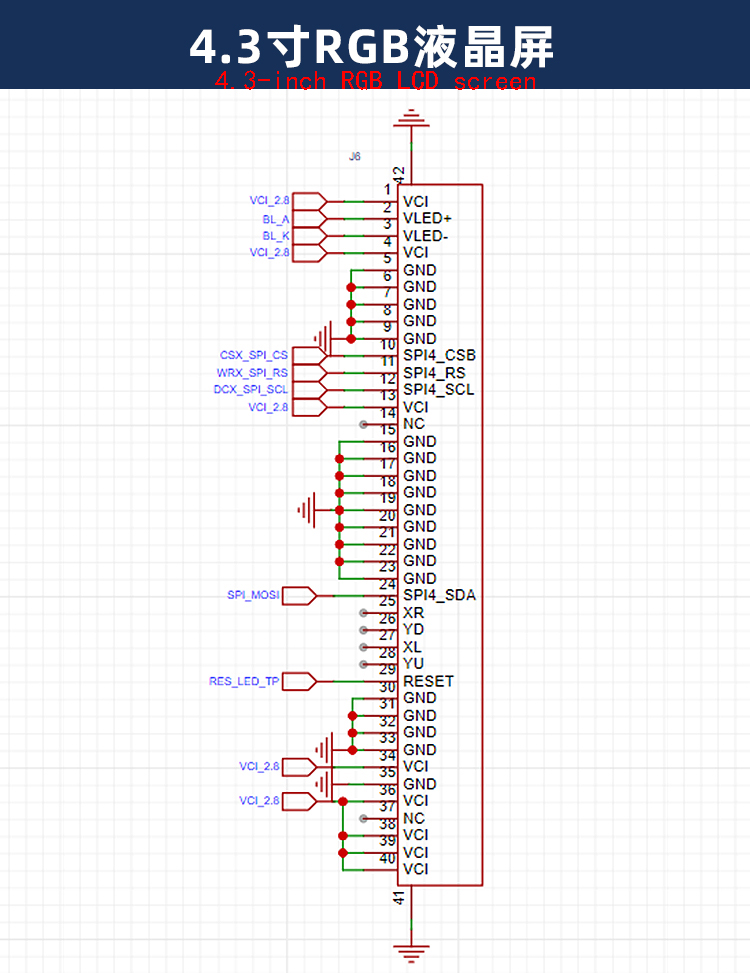The height and width of the screenshot is (973, 750).
Task: Select the RESET pin label
Action: click(x=428, y=681)
